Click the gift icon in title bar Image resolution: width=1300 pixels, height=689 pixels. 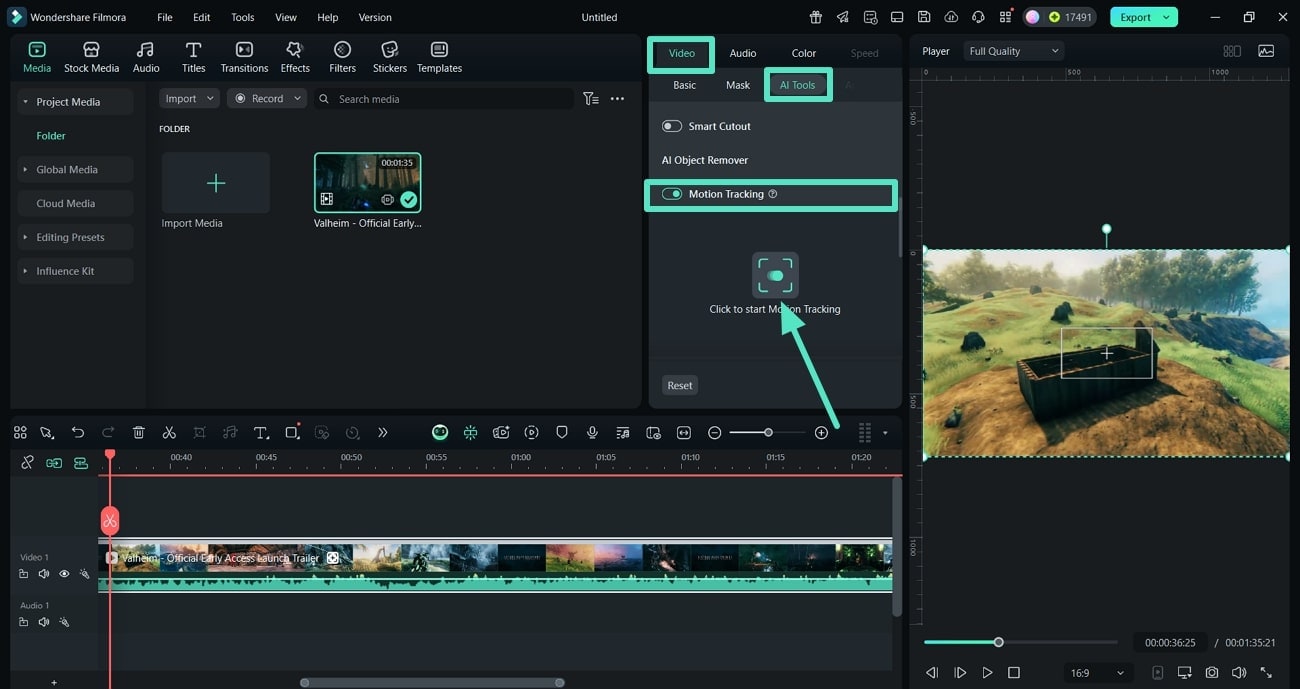(x=816, y=17)
